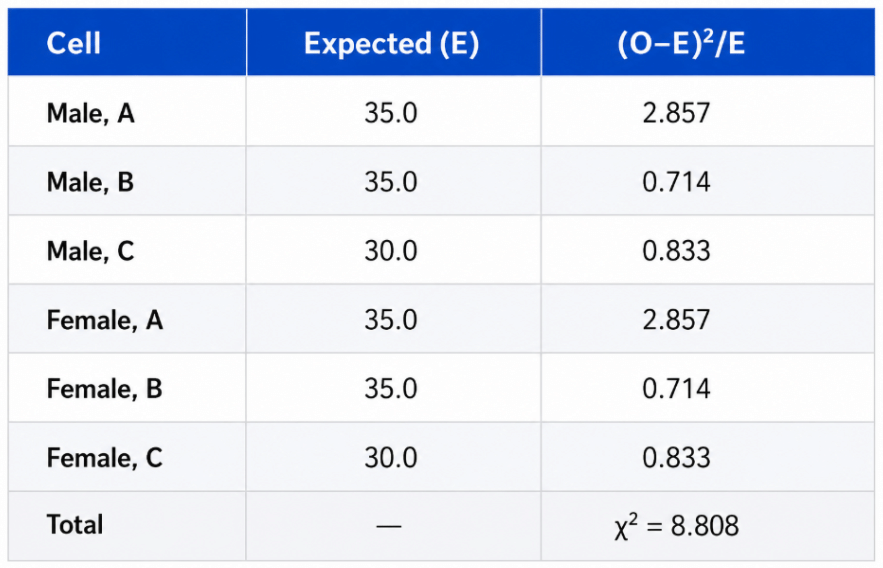This screenshot has width=883, height=568.
Task: Select the Female, C contribution 0.833
Action: point(676,457)
